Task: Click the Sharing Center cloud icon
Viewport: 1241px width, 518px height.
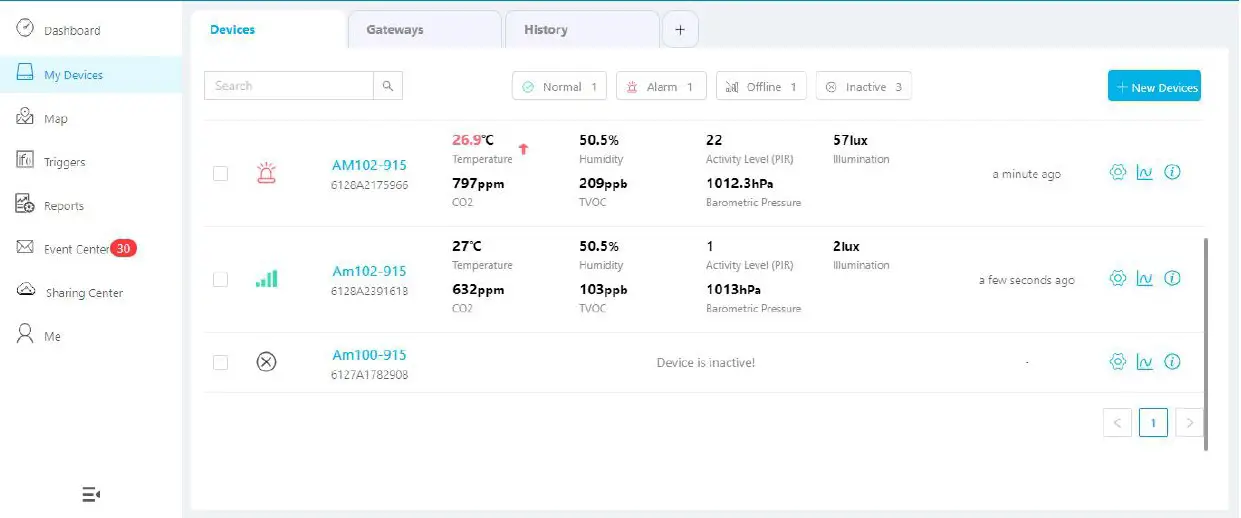Action: tap(26, 290)
